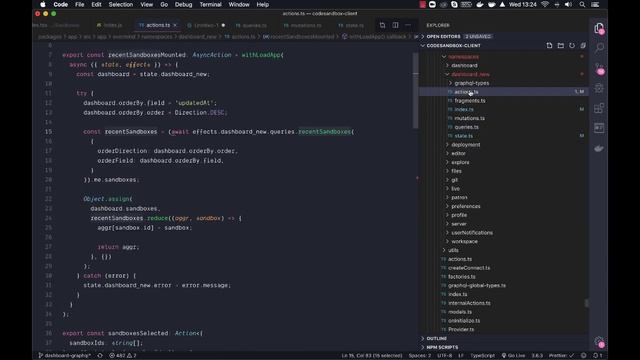Open the Search view in activity bar

point(599,48)
